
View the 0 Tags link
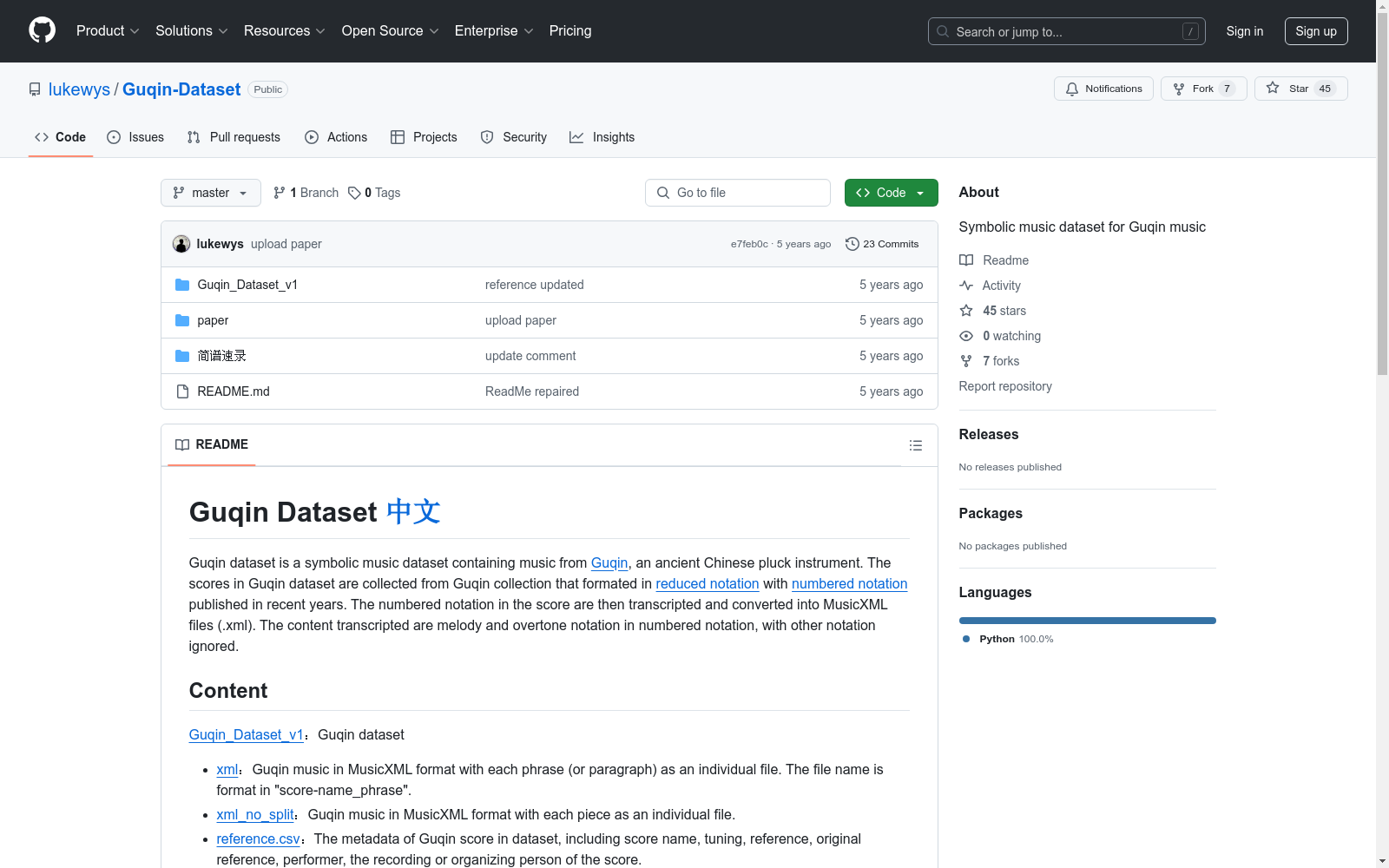[x=374, y=193]
